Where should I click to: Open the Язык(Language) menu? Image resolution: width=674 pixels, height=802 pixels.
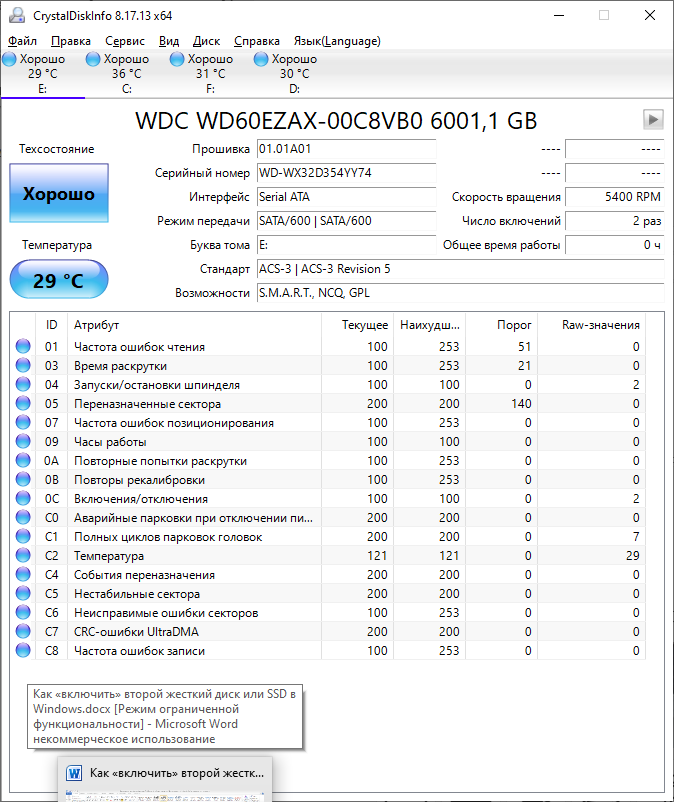click(337, 41)
